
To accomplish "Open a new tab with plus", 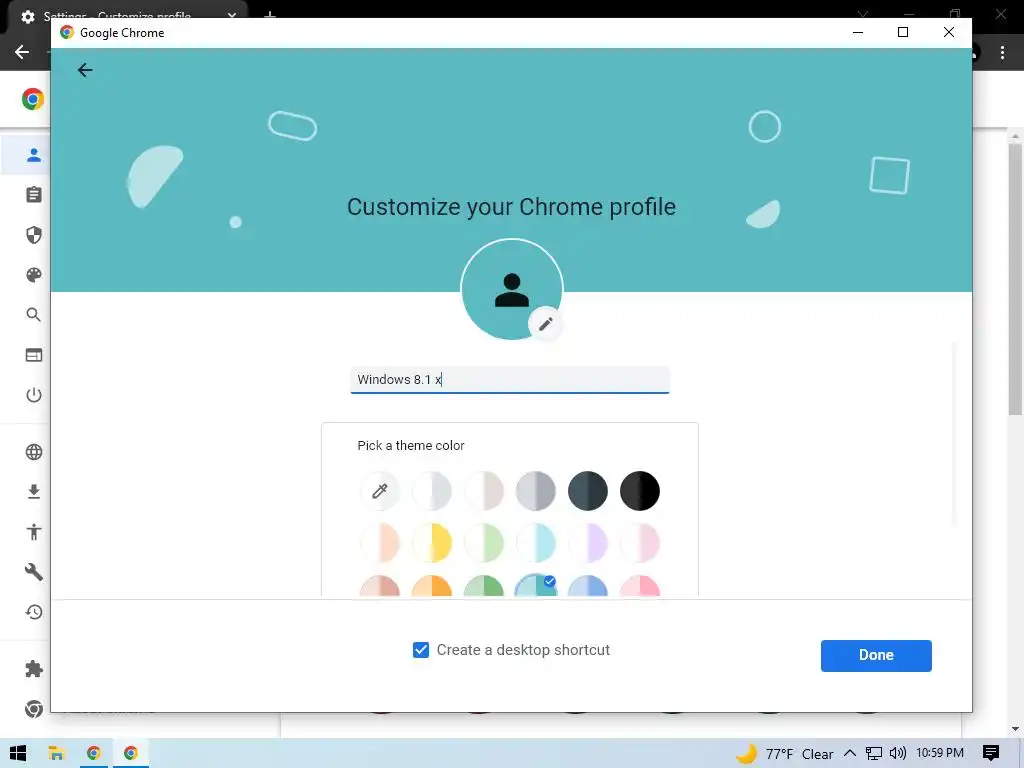I will (x=270, y=15).
